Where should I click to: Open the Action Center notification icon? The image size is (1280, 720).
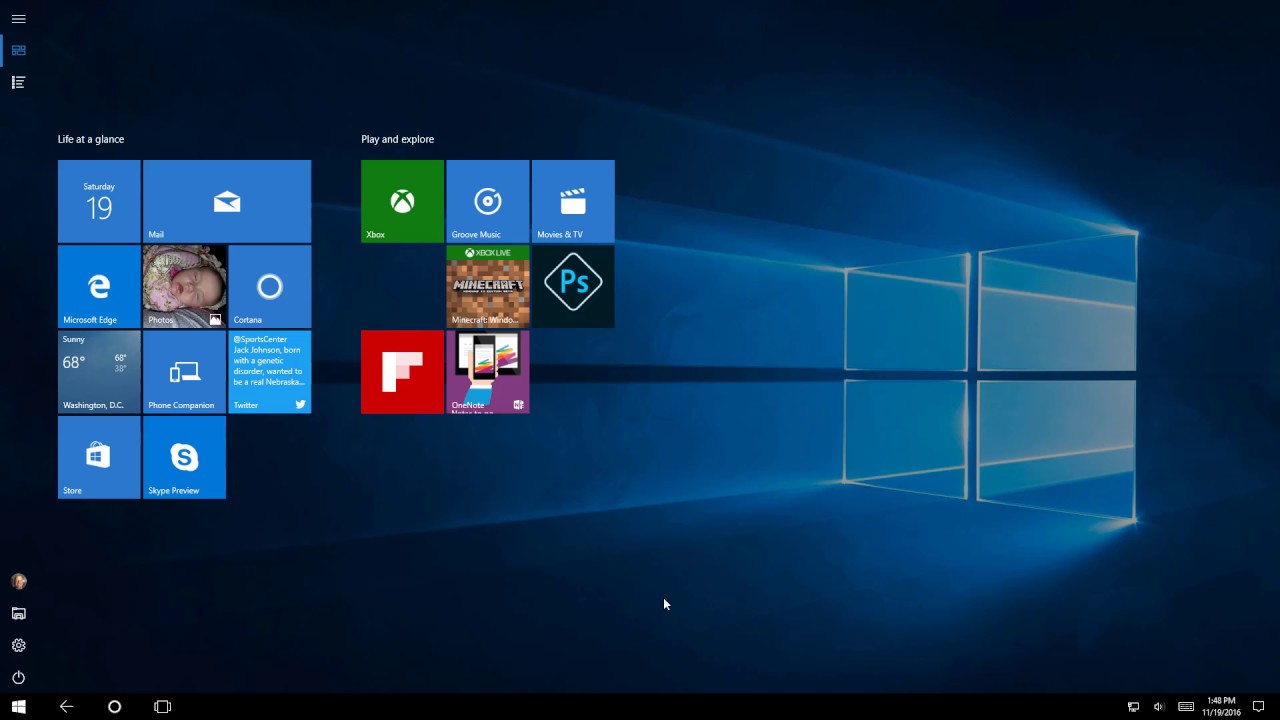tap(1259, 707)
